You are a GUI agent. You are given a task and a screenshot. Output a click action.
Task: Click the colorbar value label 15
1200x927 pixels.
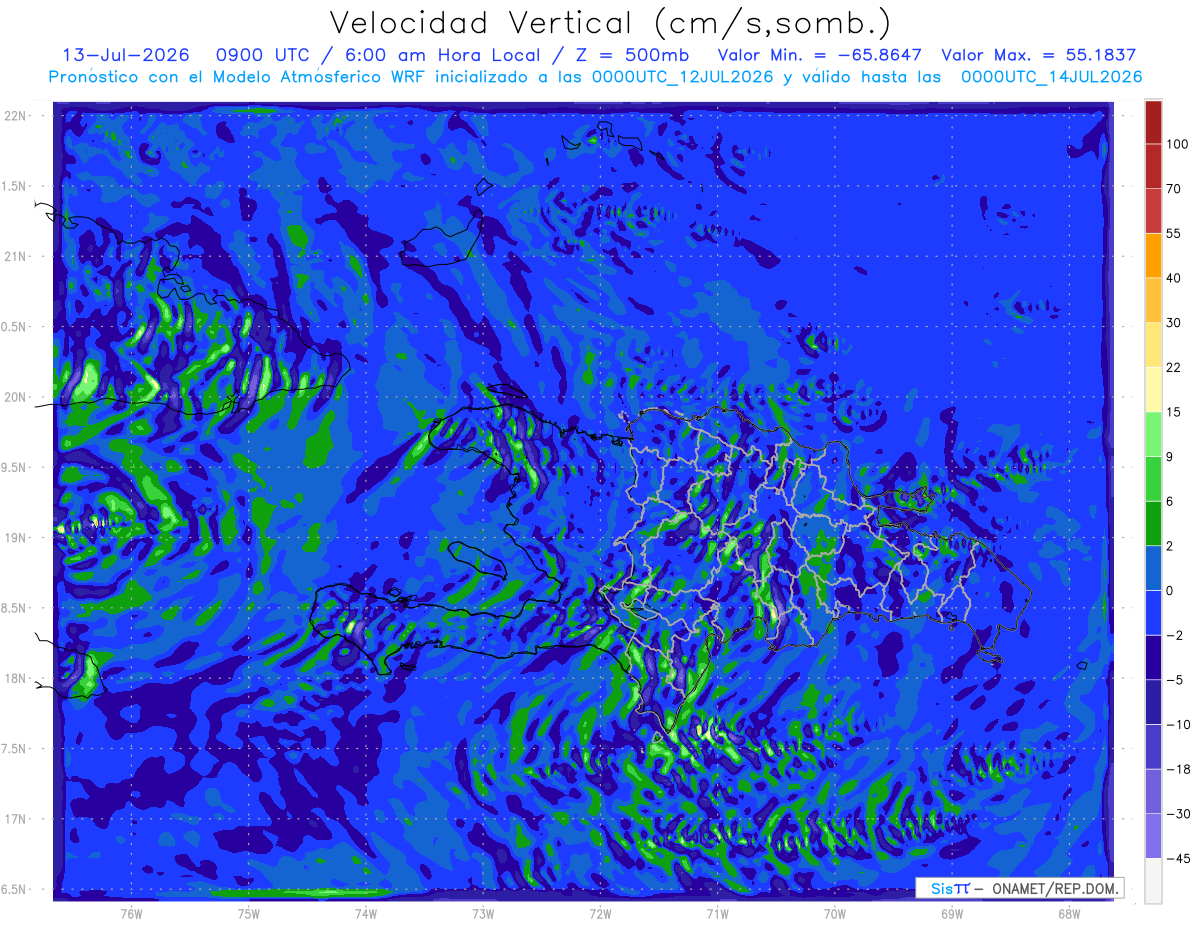[1173, 412]
